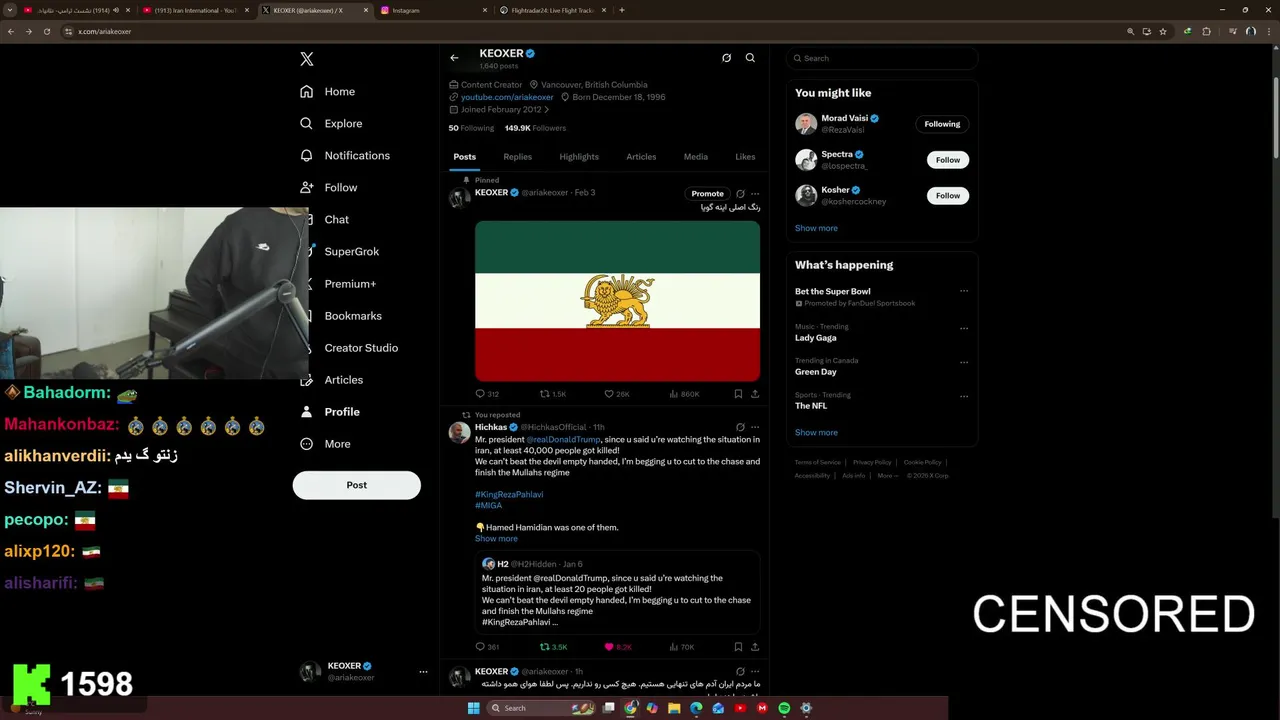This screenshot has height=720, width=1280.
Task: Open the #MIGA hashtag
Action: point(488,506)
